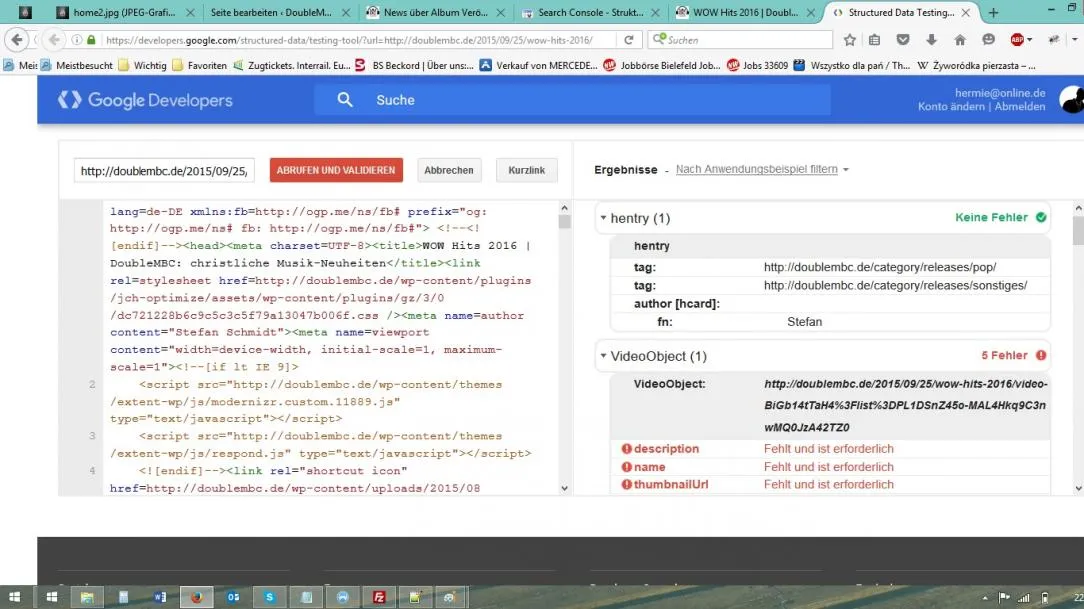1084x609 pixels.
Task: Open a new browser tab with plus
Action: point(993,12)
